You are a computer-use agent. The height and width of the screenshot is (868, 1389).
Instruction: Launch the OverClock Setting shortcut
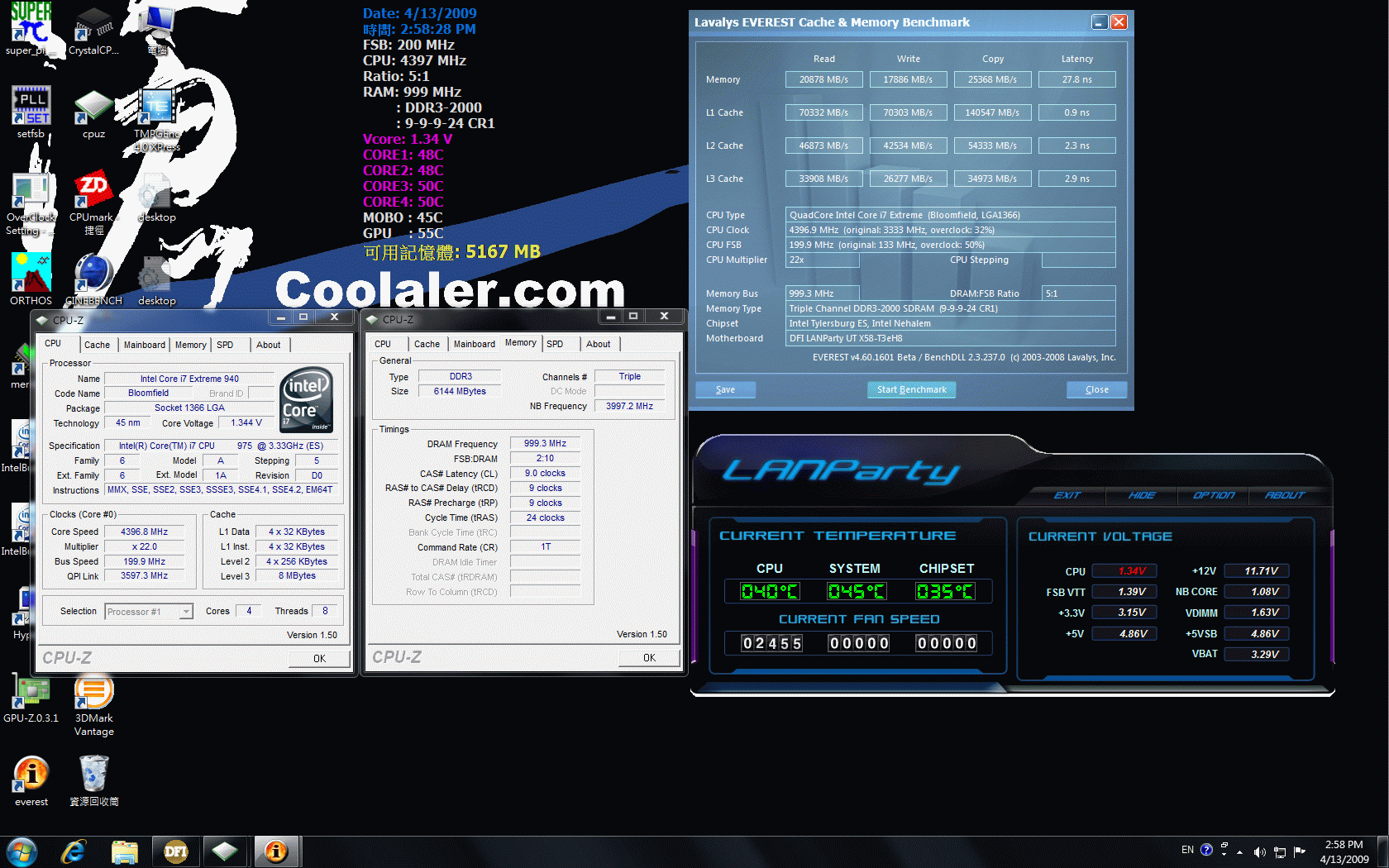[31, 203]
